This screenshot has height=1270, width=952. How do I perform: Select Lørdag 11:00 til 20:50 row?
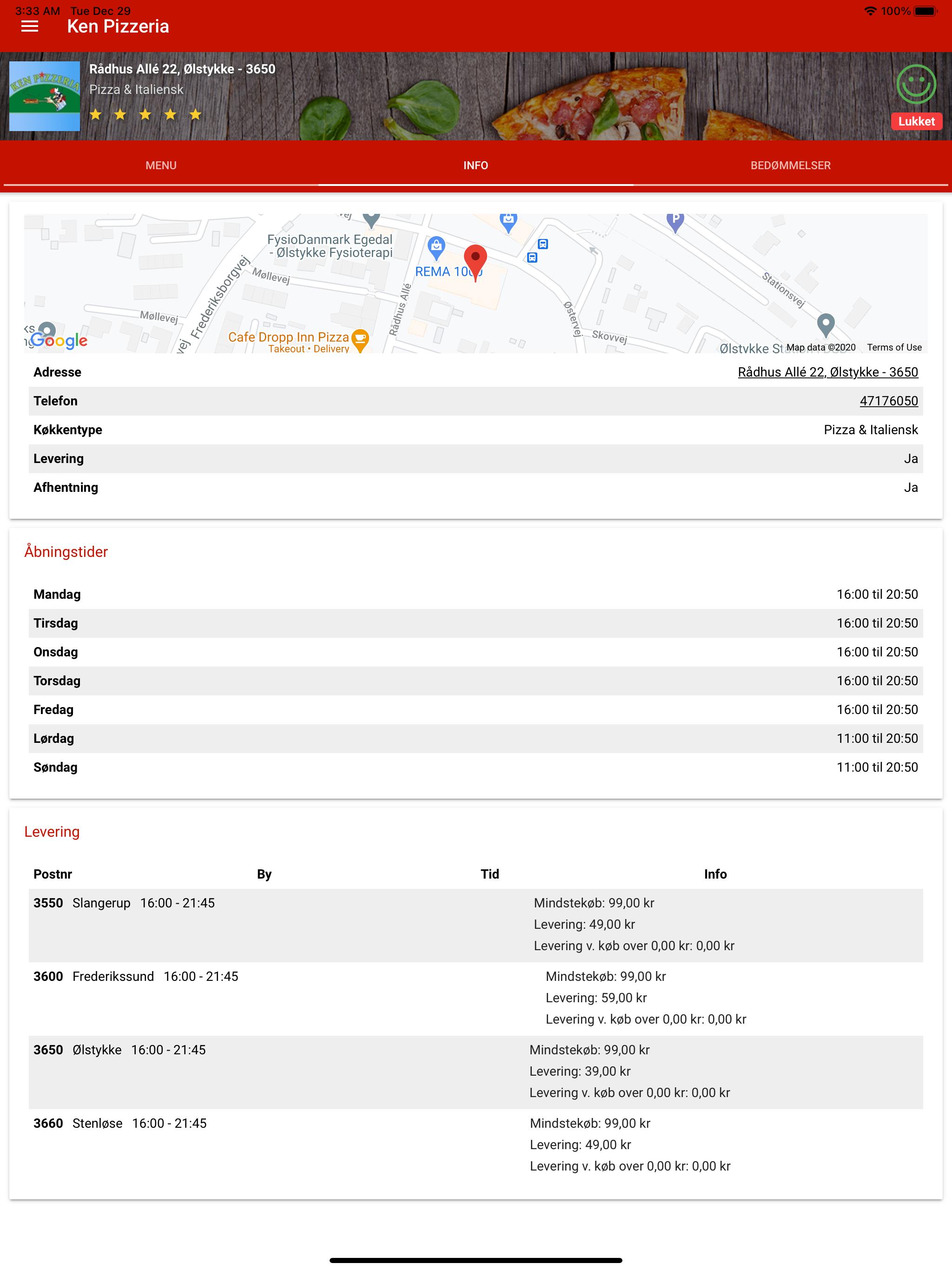click(x=476, y=738)
